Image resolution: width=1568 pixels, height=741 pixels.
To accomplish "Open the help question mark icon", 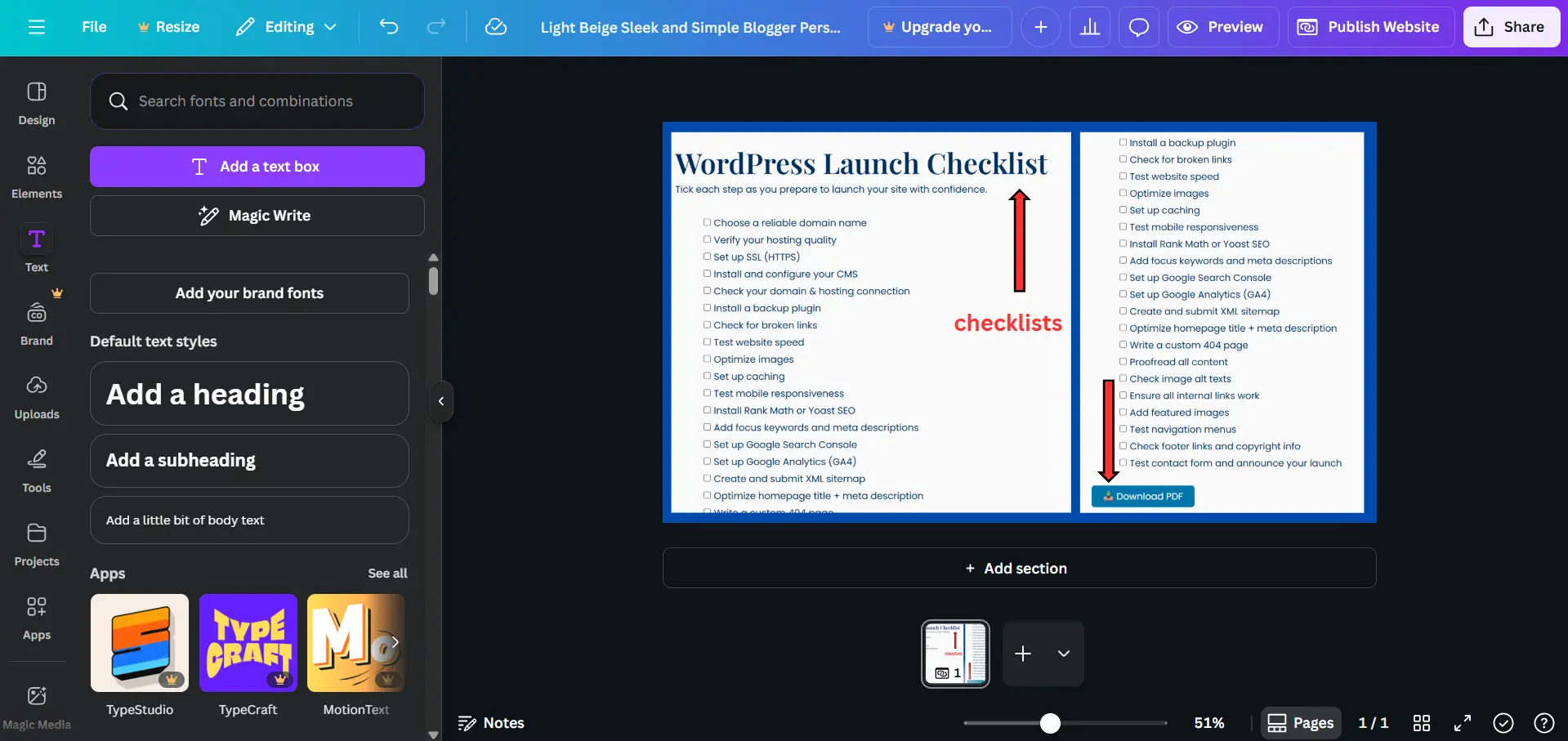I will (x=1544, y=723).
